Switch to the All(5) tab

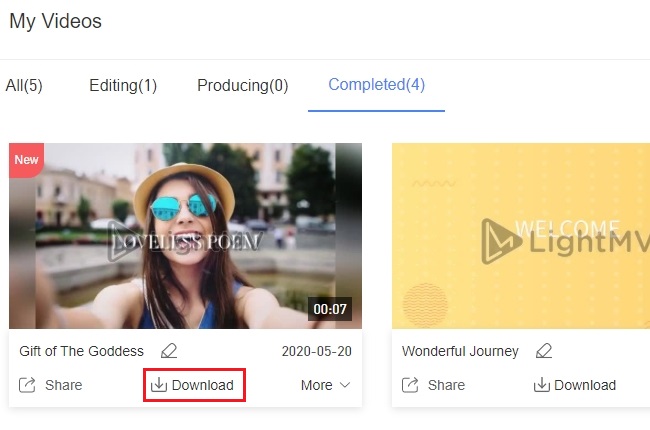click(22, 85)
